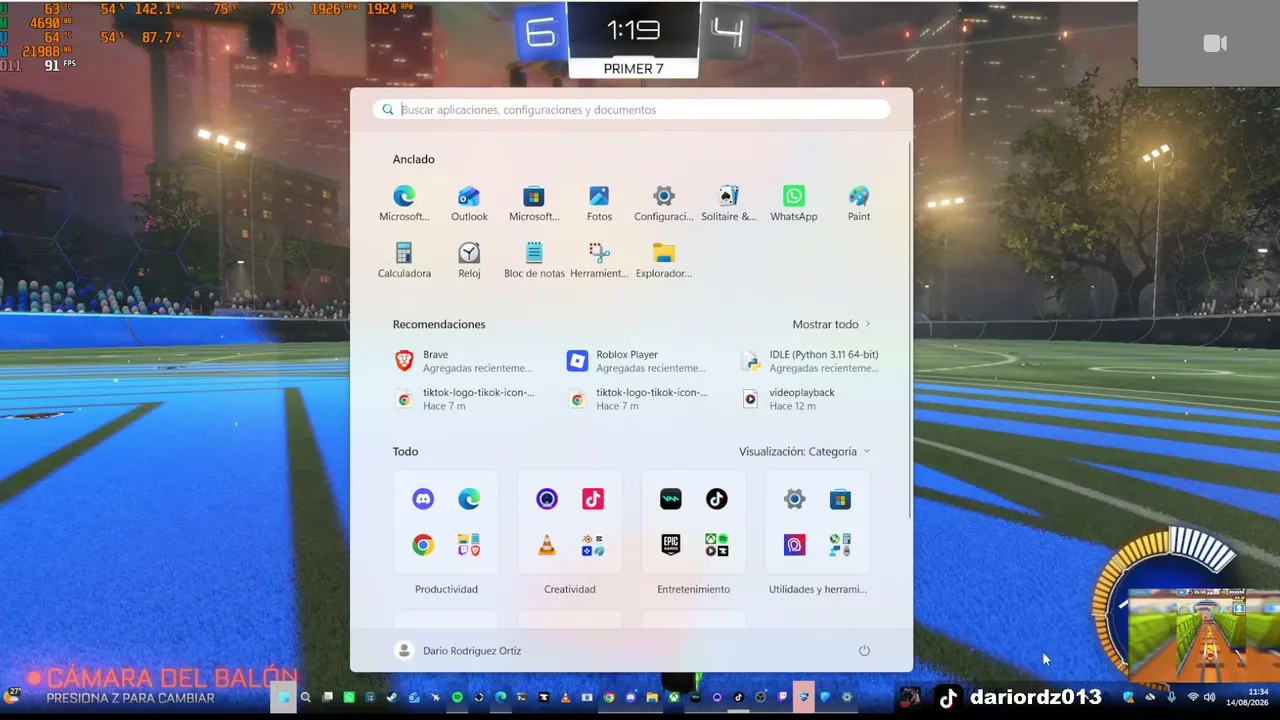Screen dimensions: 1280x720
Task: Click the search apps input field
Action: (x=632, y=110)
